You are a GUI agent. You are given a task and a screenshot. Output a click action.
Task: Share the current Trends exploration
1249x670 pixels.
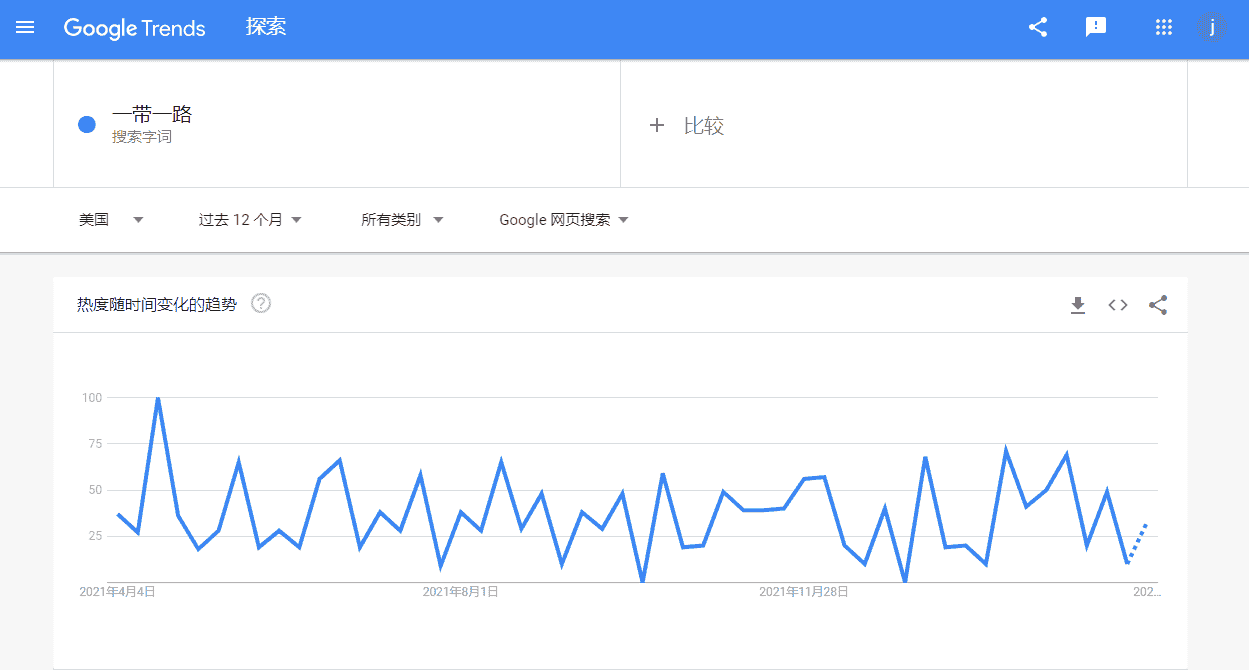tap(1037, 28)
